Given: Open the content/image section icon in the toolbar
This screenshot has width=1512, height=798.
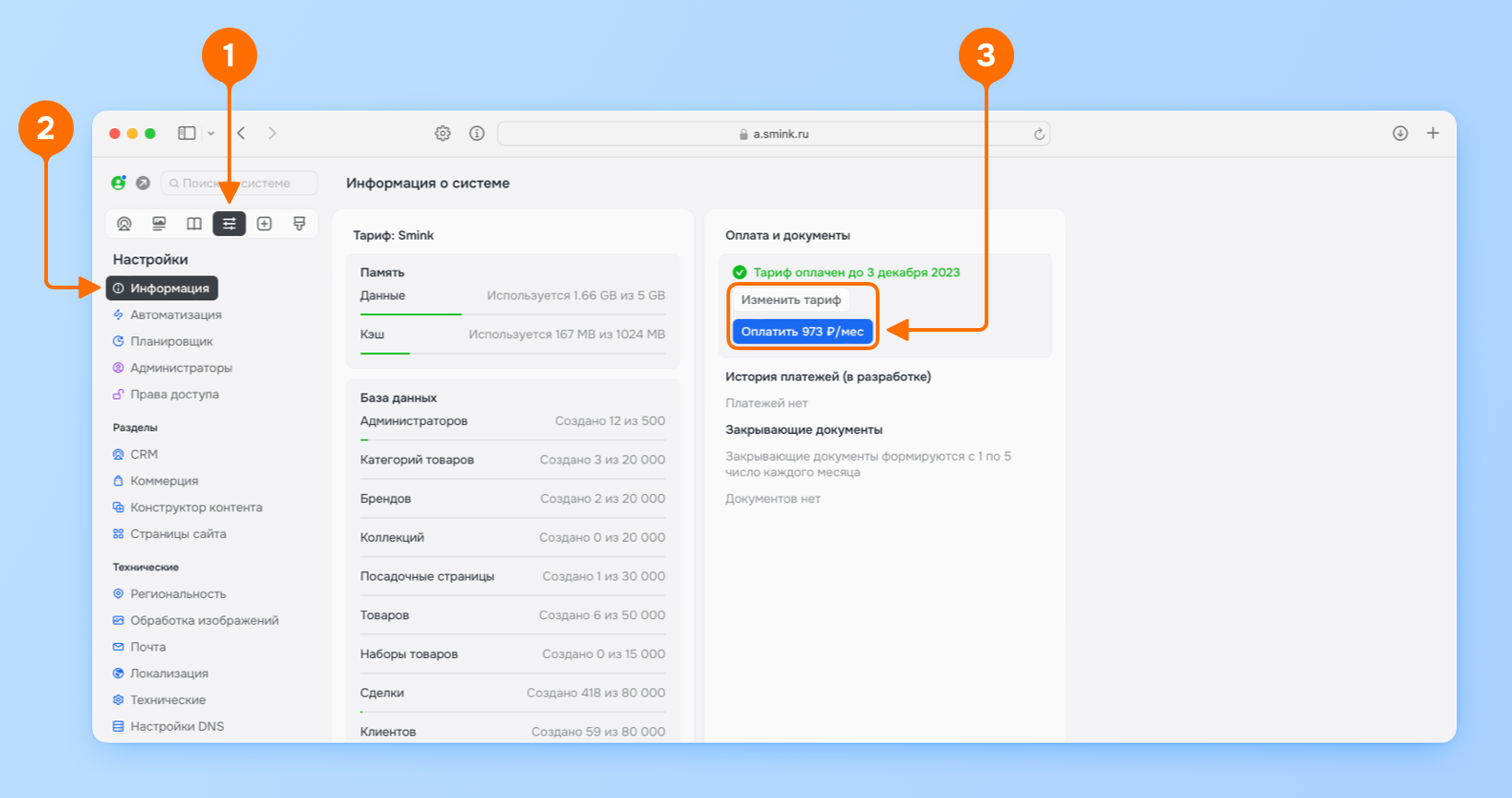Looking at the screenshot, I should click(159, 224).
